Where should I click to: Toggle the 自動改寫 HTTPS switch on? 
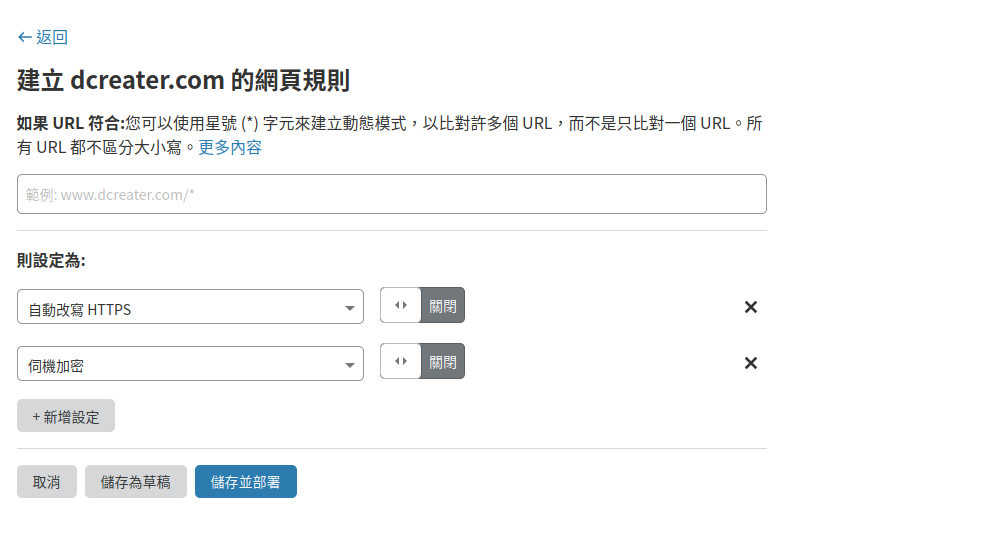[422, 306]
